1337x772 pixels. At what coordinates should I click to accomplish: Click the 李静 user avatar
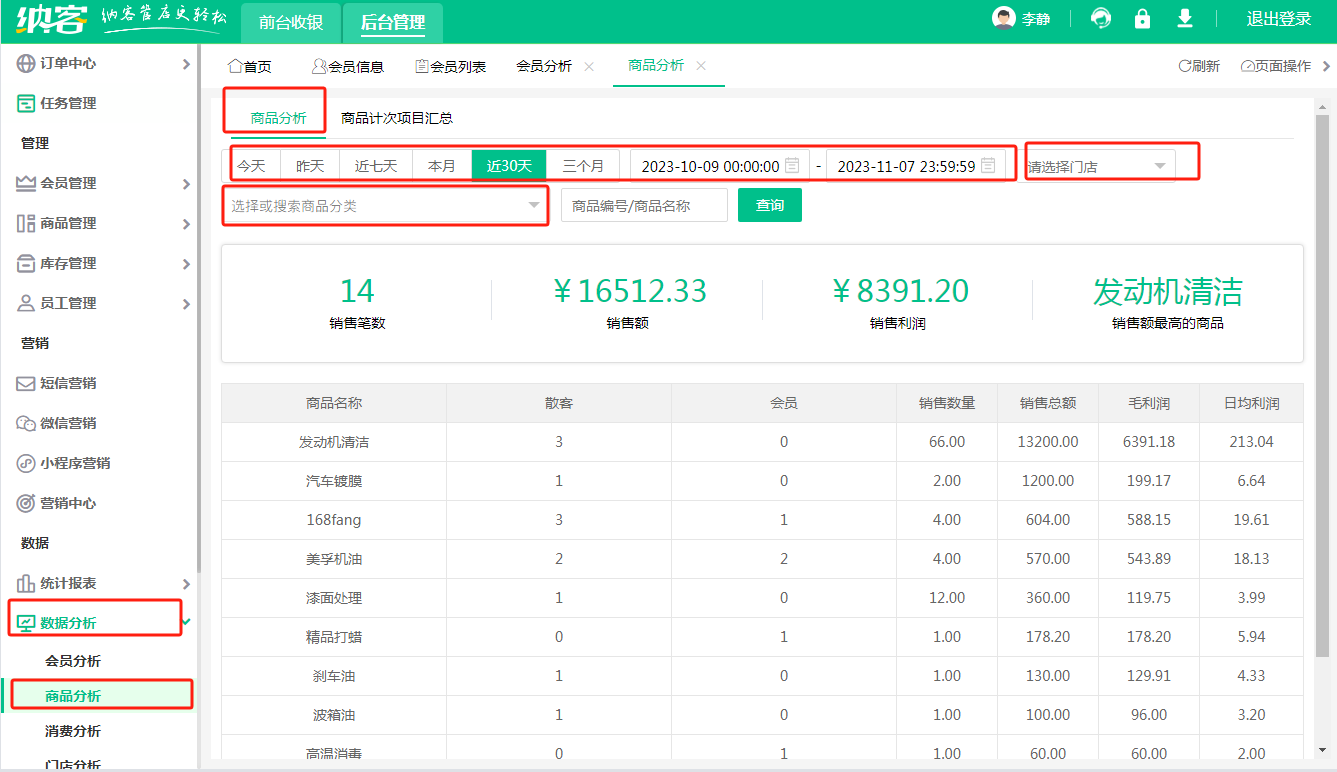pos(1003,19)
